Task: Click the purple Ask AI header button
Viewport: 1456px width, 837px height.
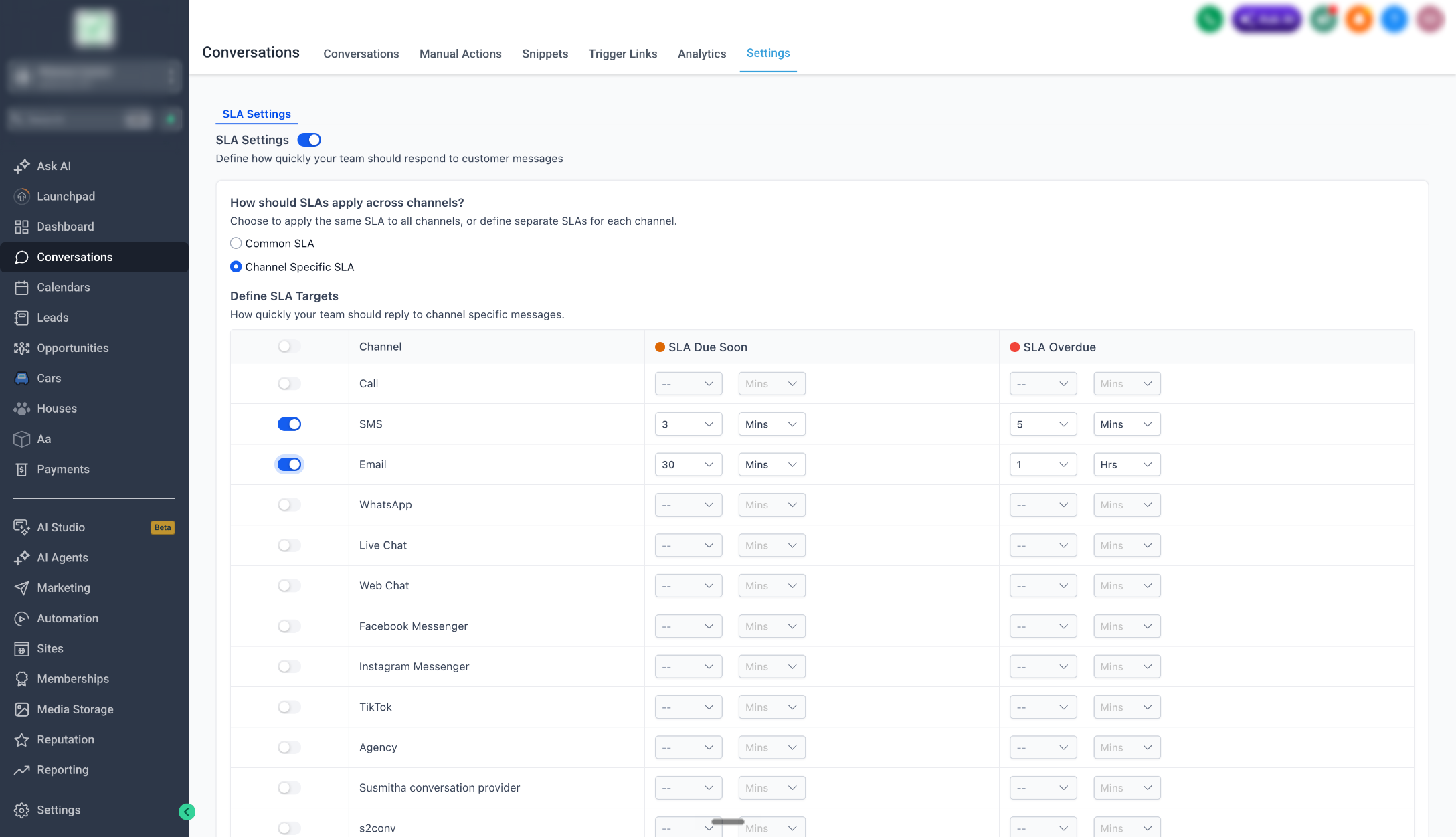Action: click(1267, 19)
